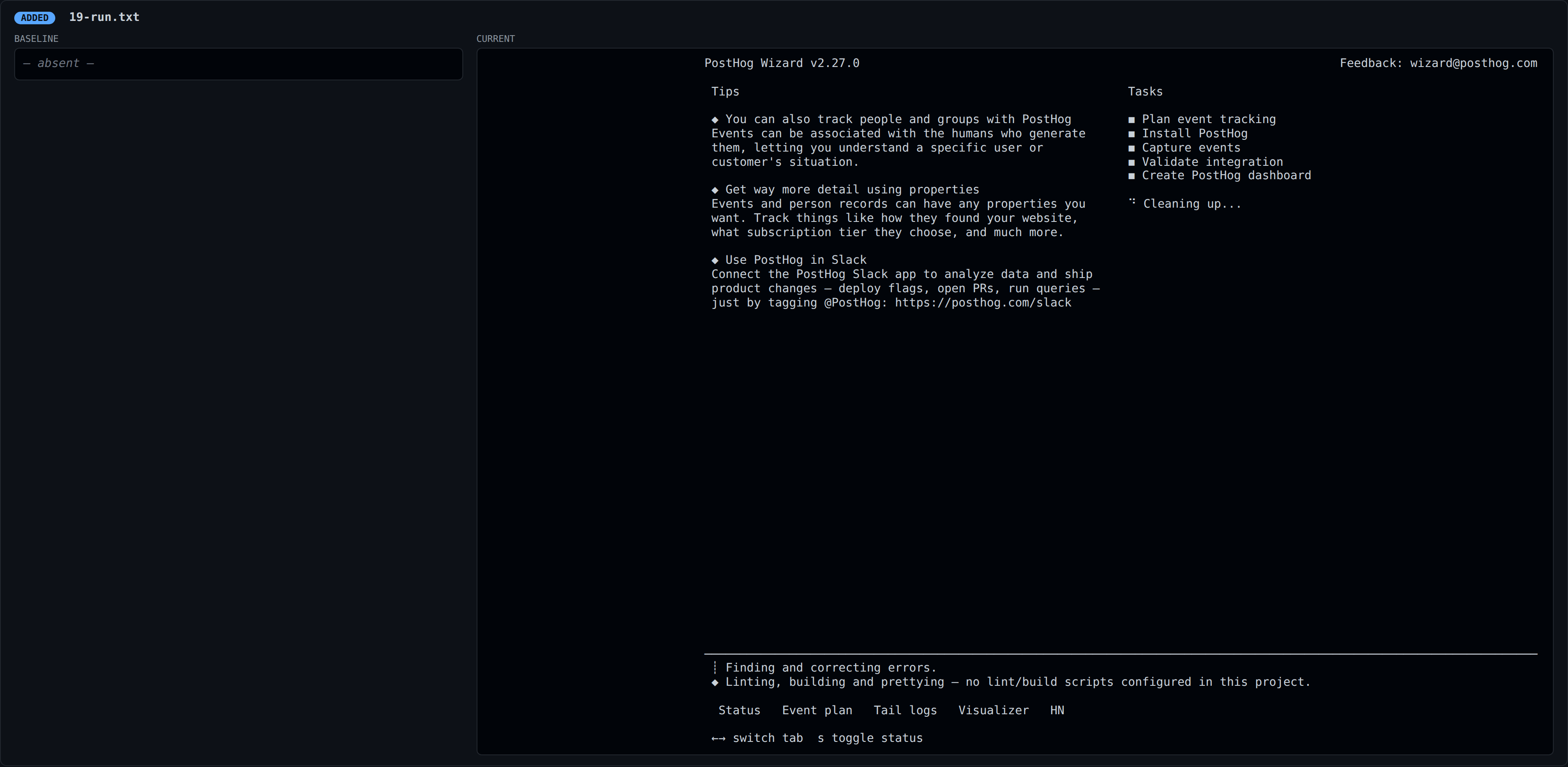Click the Validate integration task
The image size is (1568, 767).
point(1212,162)
